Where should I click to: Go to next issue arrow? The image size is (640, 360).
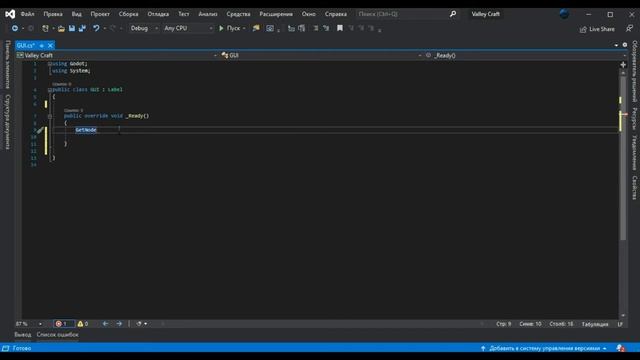pyautogui.click(x=119, y=324)
